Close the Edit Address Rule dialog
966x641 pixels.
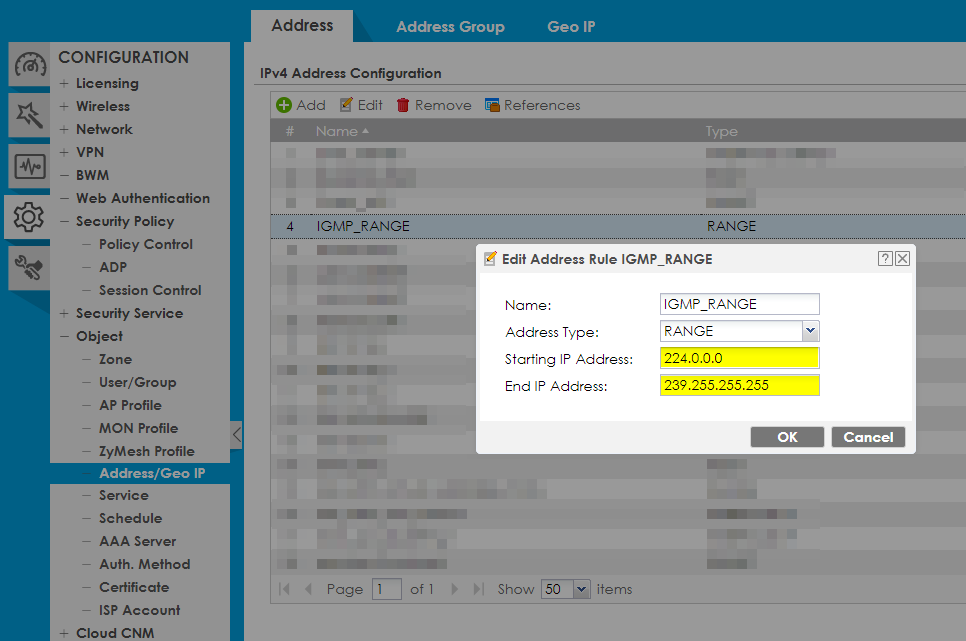coord(903,259)
